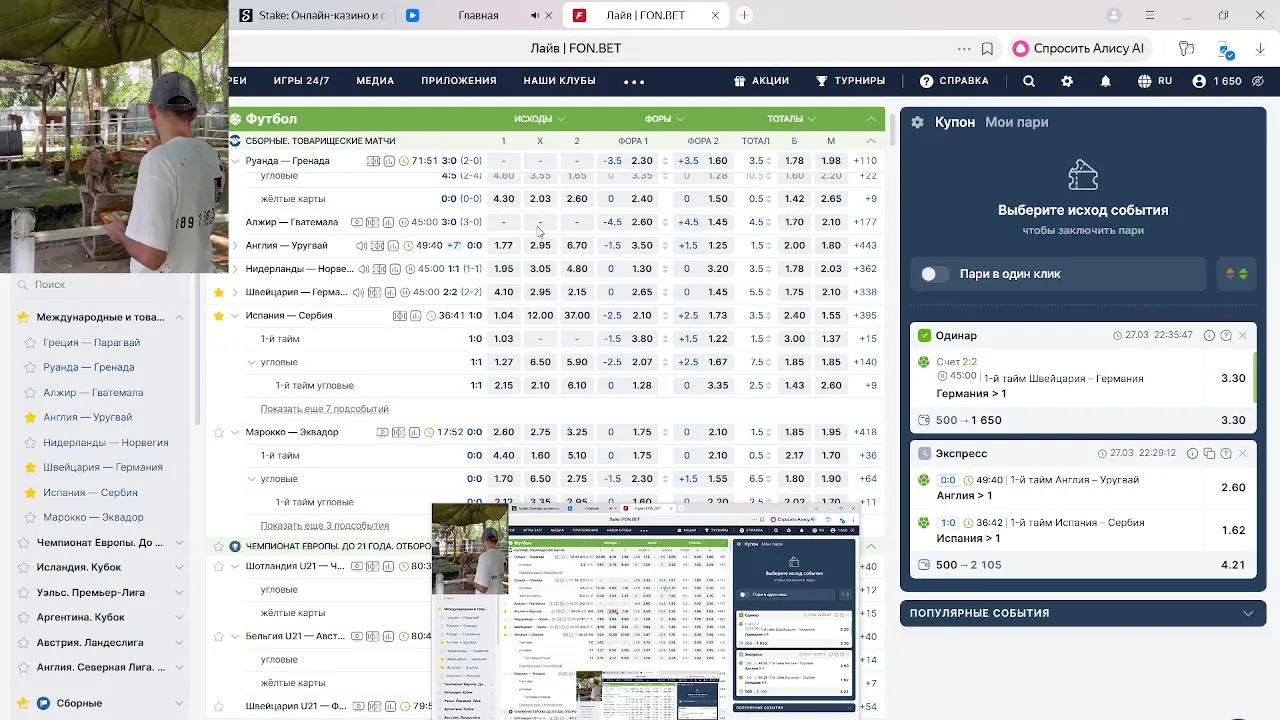
Task: Copy the Экспресс bet icon
Action: coord(1209,454)
